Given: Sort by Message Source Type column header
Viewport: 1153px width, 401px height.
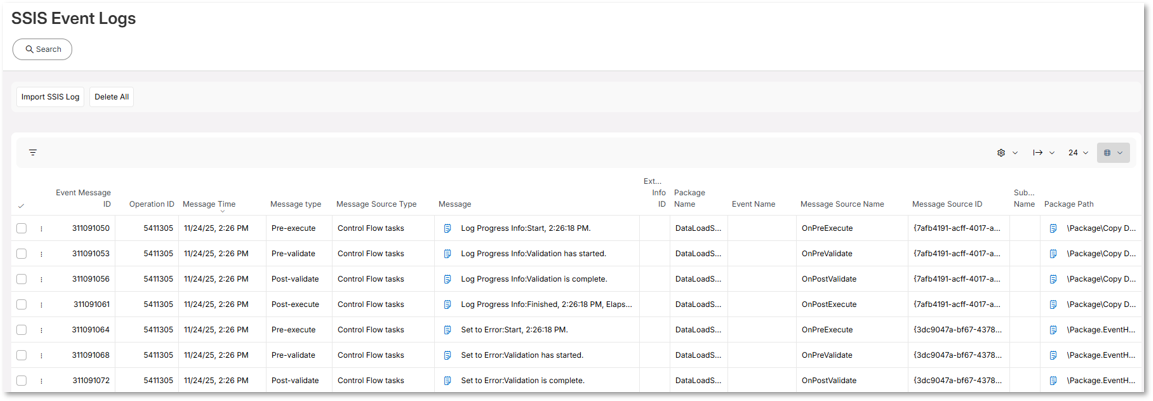Looking at the screenshot, I should (376, 204).
